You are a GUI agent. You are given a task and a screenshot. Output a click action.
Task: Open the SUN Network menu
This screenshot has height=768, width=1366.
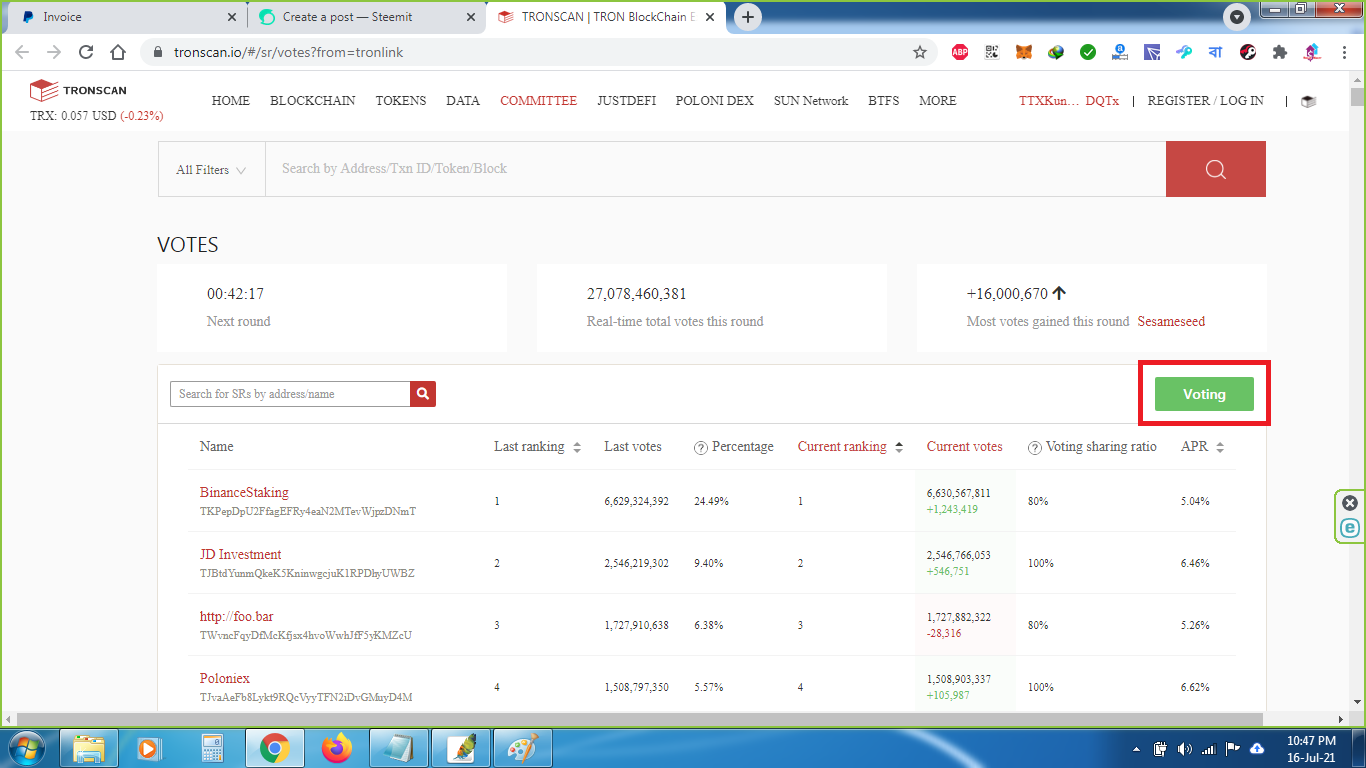coord(811,101)
